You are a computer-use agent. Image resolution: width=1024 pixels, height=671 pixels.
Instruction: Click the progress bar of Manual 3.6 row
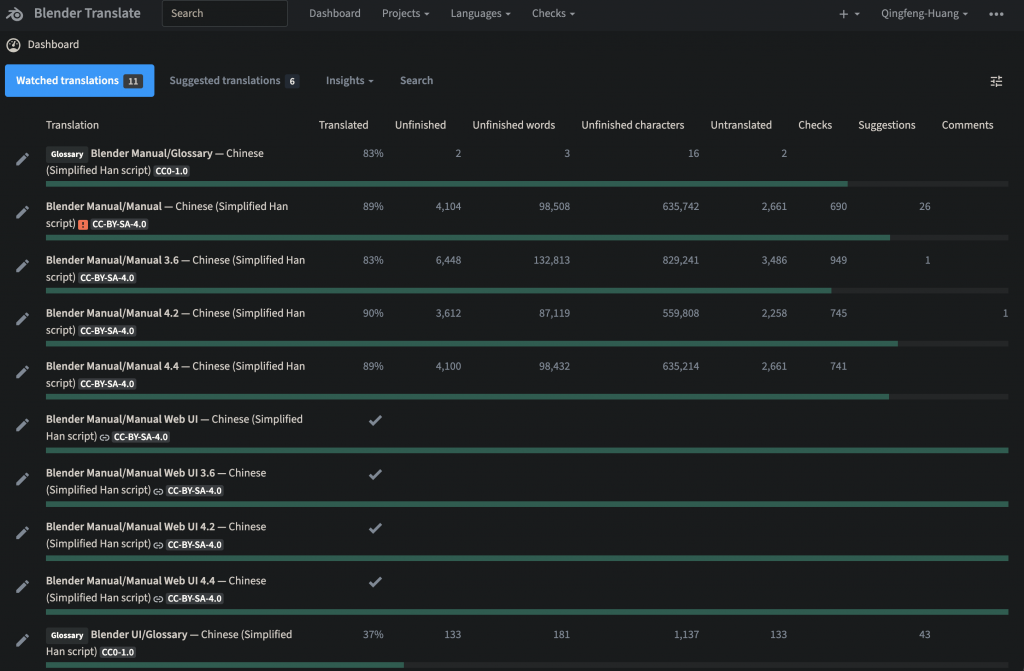527,291
